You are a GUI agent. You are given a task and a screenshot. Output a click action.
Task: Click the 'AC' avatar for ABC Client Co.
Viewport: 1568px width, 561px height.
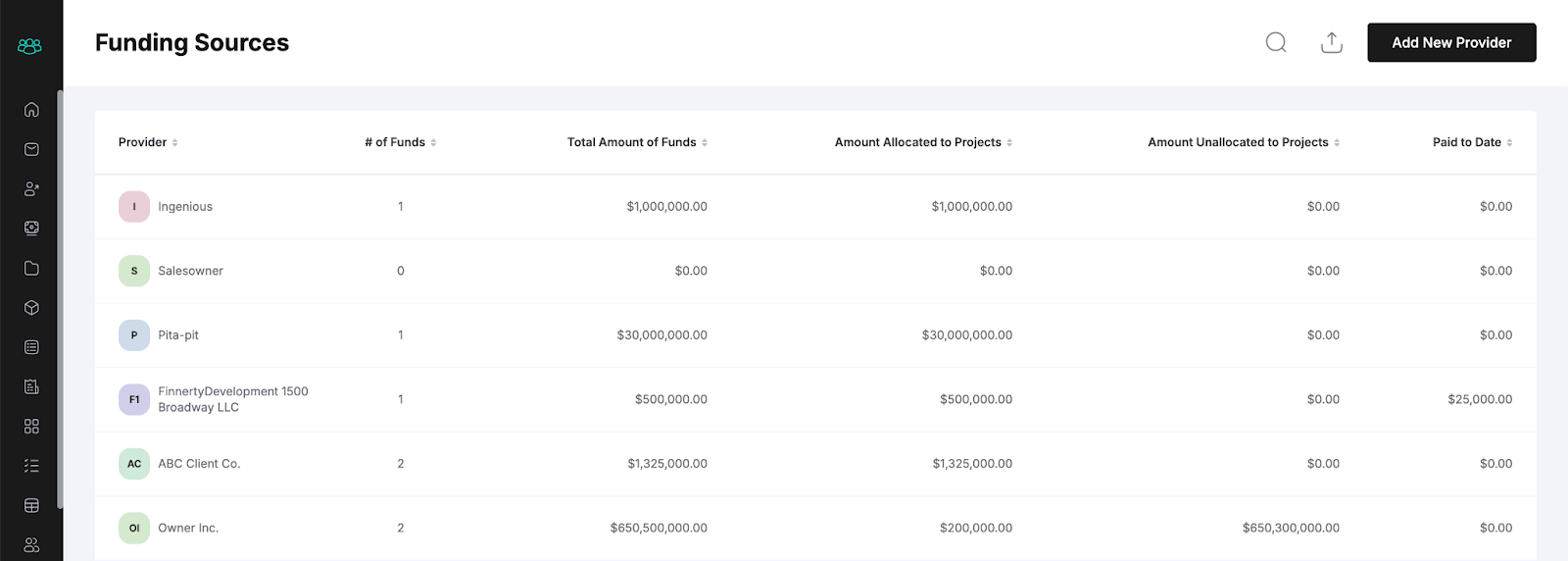click(x=134, y=464)
